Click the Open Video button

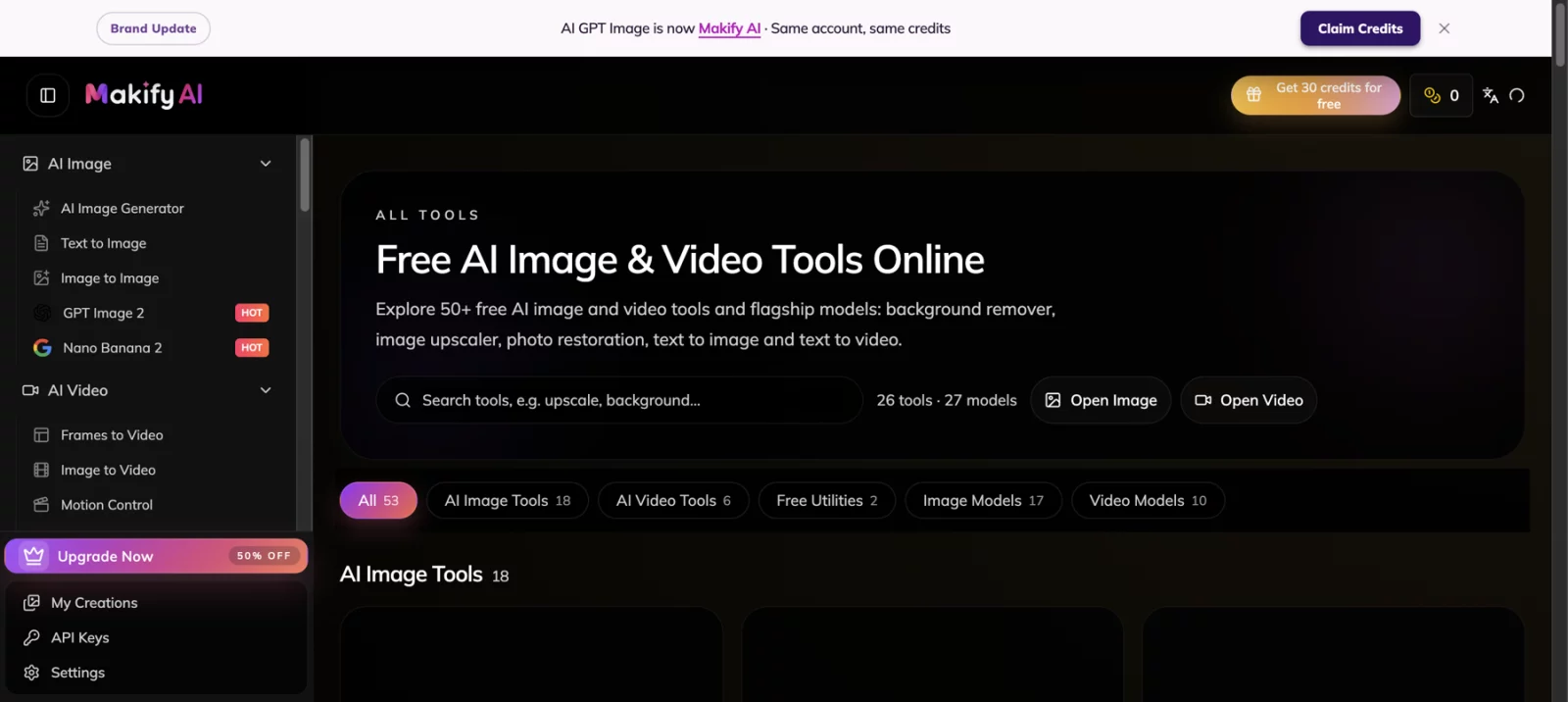tap(1249, 400)
